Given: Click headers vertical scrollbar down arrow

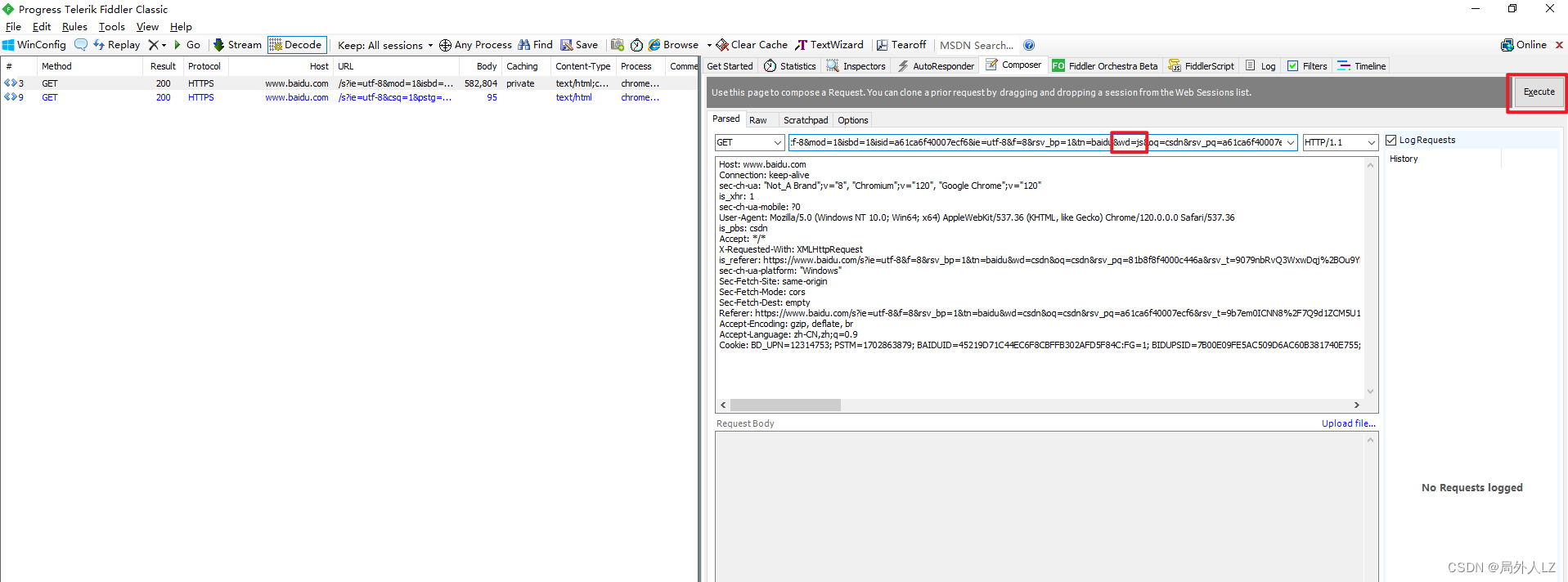Looking at the screenshot, I should pos(1371,392).
